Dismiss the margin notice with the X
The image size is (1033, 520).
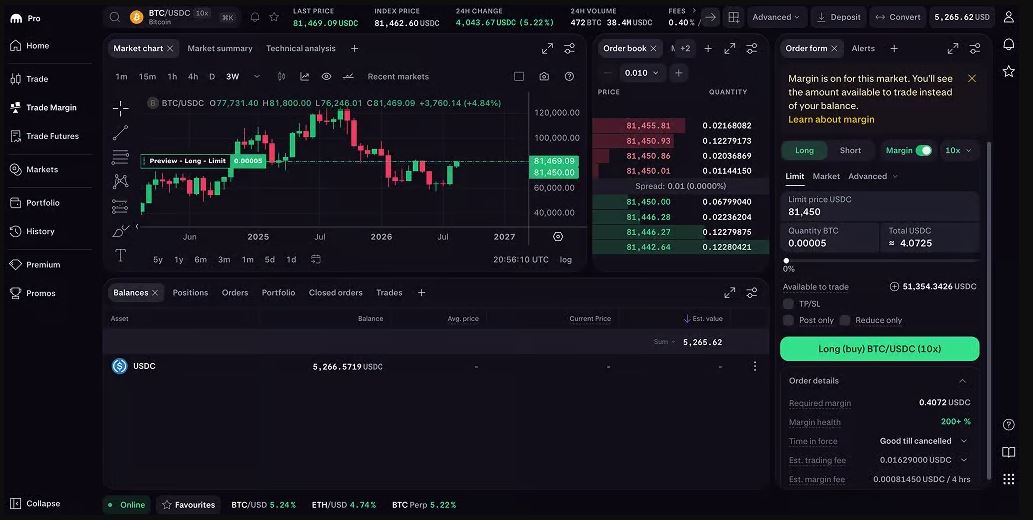[x=972, y=78]
